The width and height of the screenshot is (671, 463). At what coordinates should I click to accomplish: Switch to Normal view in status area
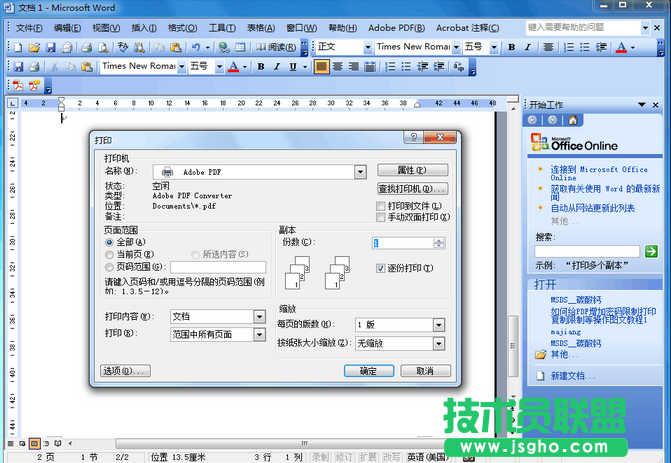tap(11, 443)
